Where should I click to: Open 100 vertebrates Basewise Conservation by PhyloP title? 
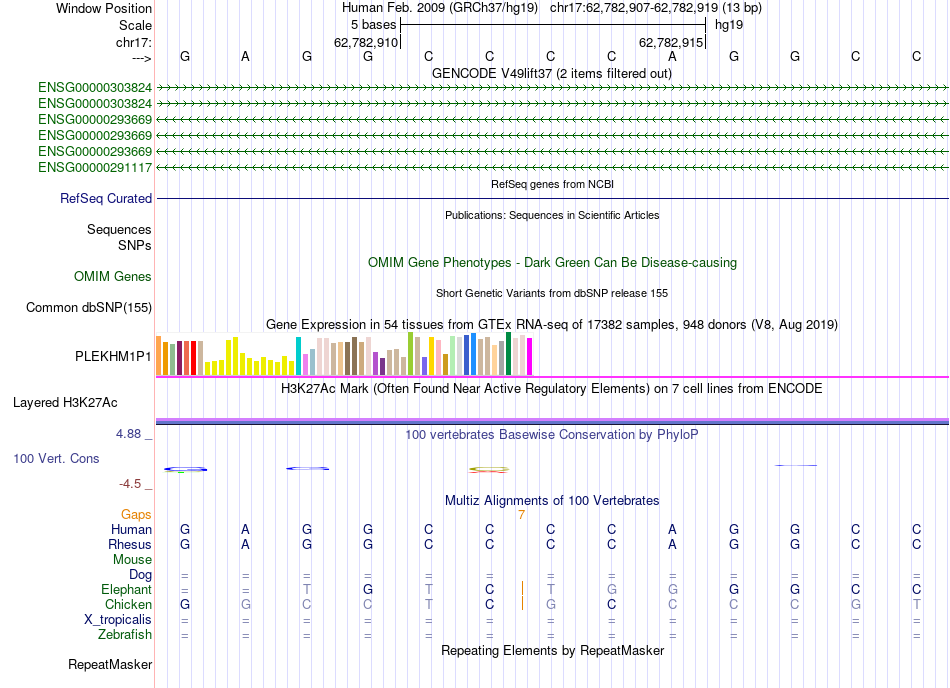pos(552,434)
